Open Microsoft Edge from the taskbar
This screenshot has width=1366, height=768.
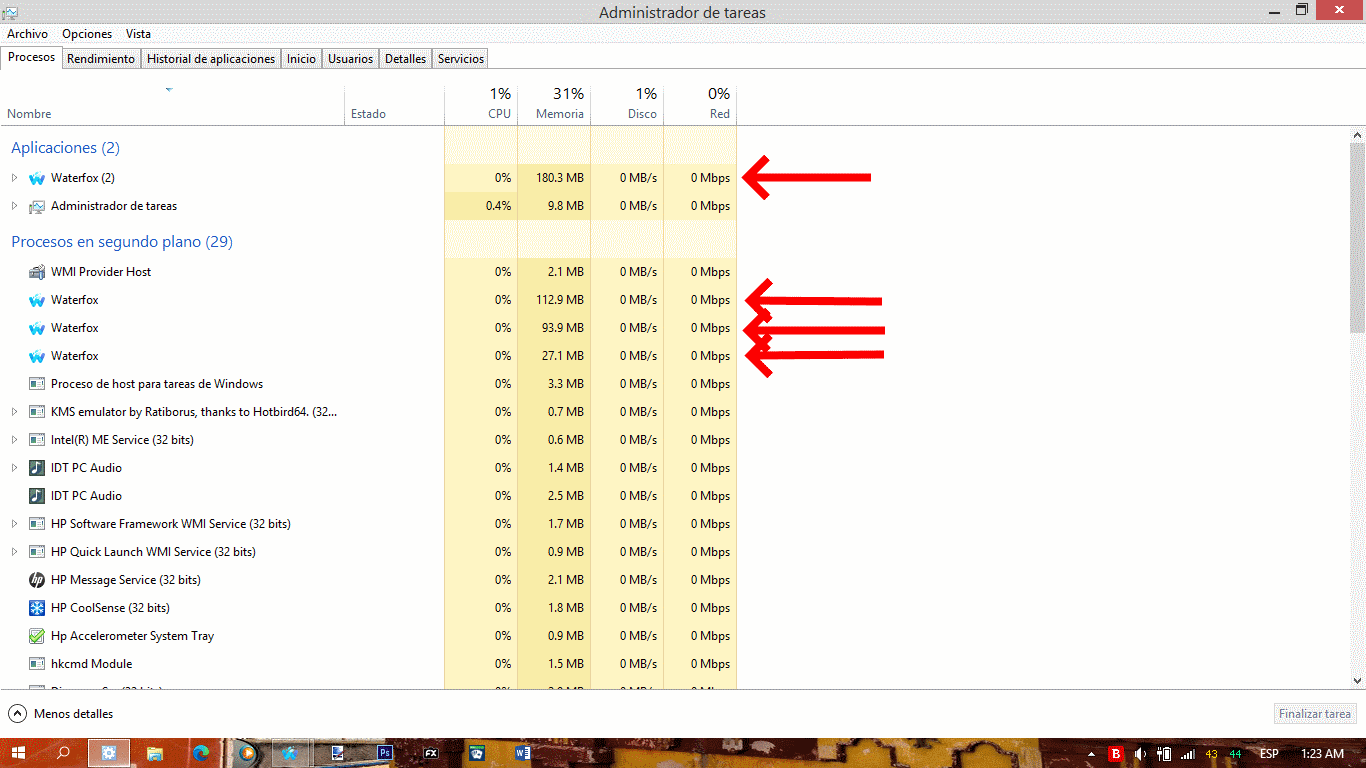(x=201, y=753)
